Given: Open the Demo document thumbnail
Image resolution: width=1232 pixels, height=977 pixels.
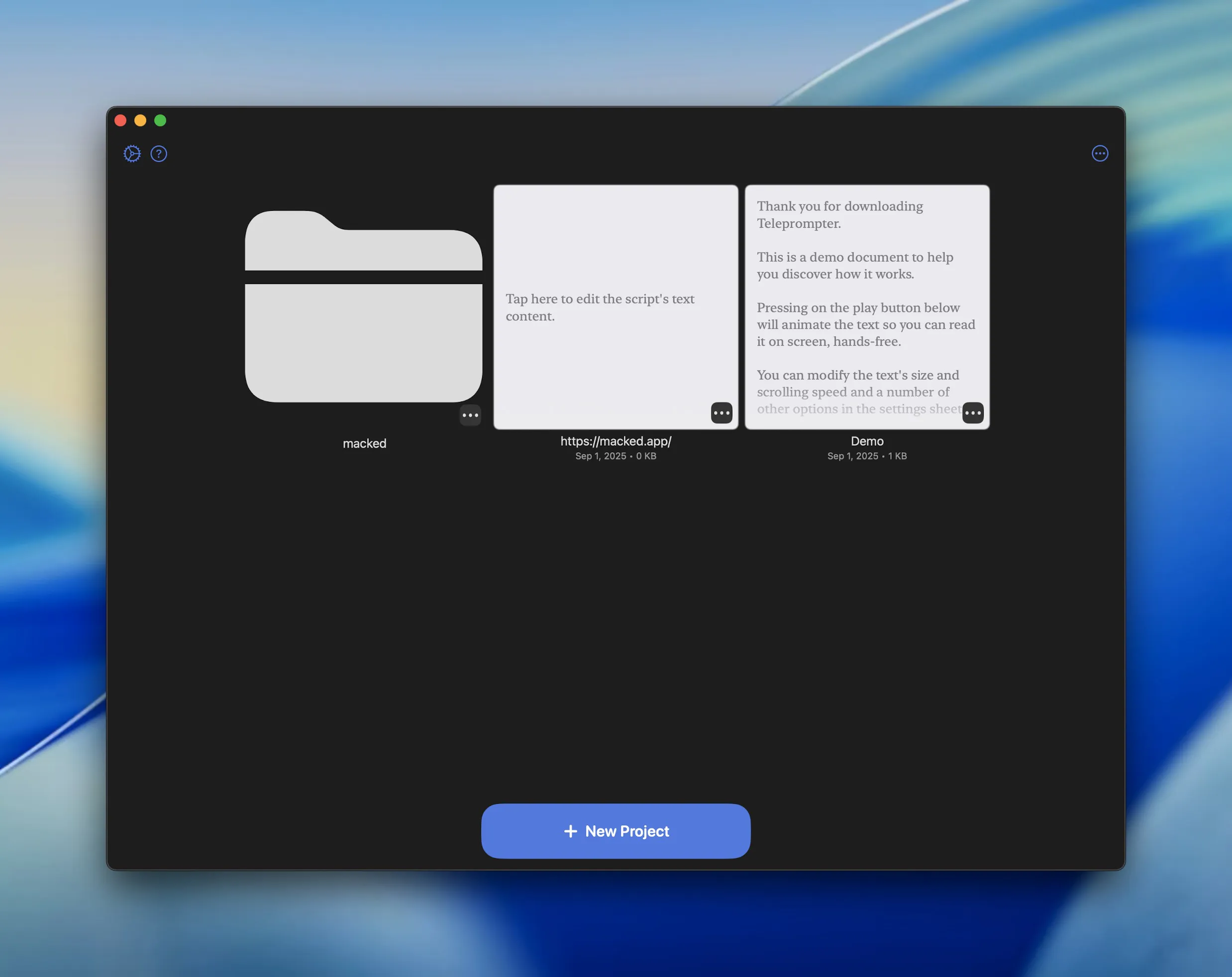Looking at the screenshot, I should point(867,307).
